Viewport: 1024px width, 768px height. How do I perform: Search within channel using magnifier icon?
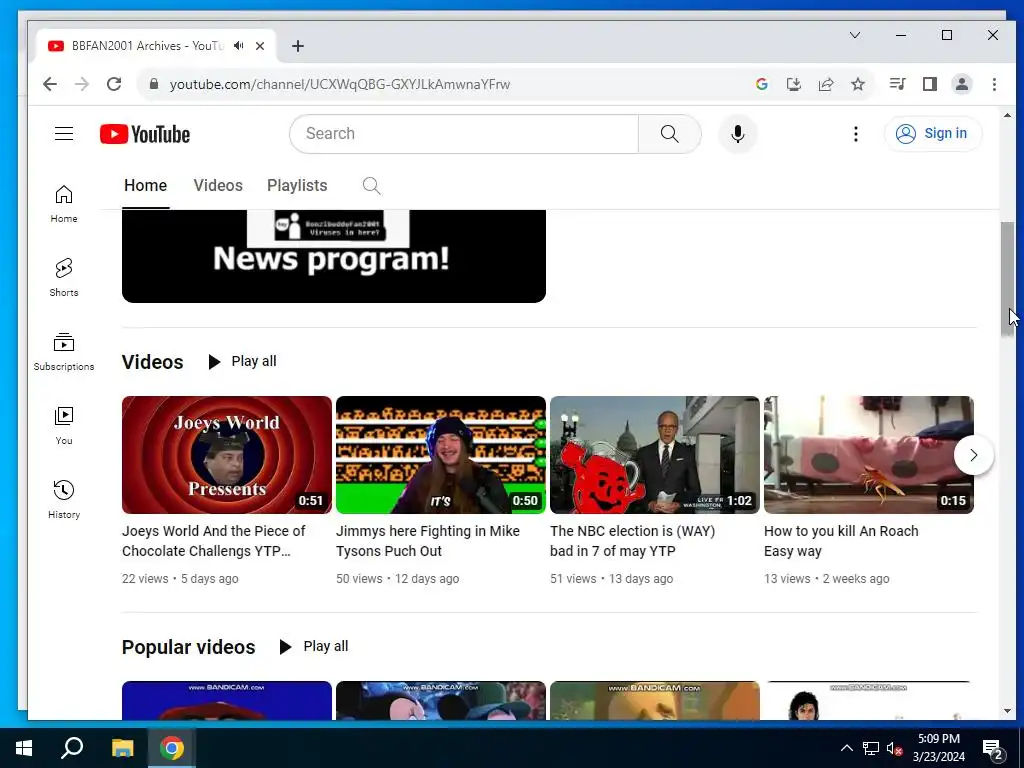pyautogui.click(x=372, y=186)
